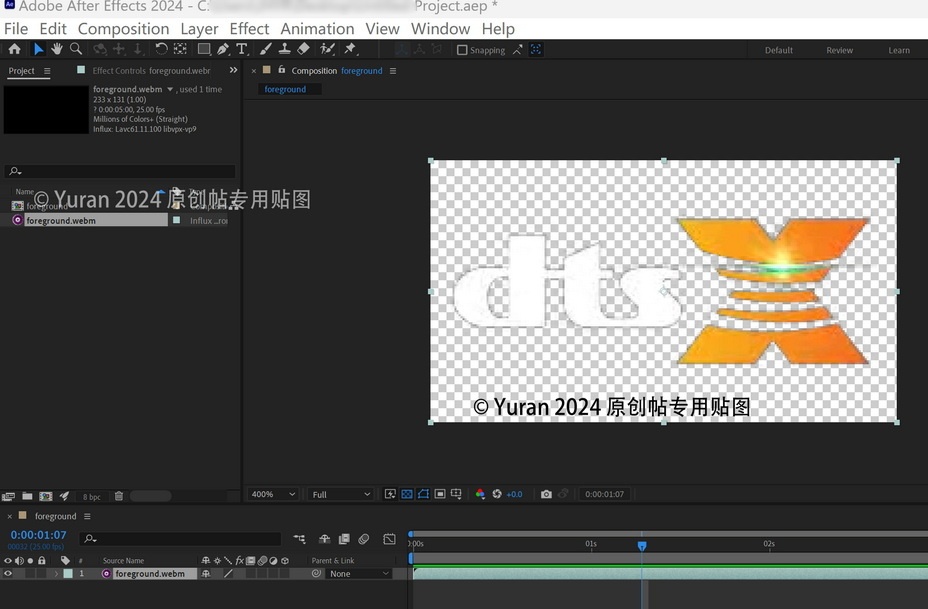Create a new folder in Project panel
This screenshot has height=609, width=928.
click(27, 496)
